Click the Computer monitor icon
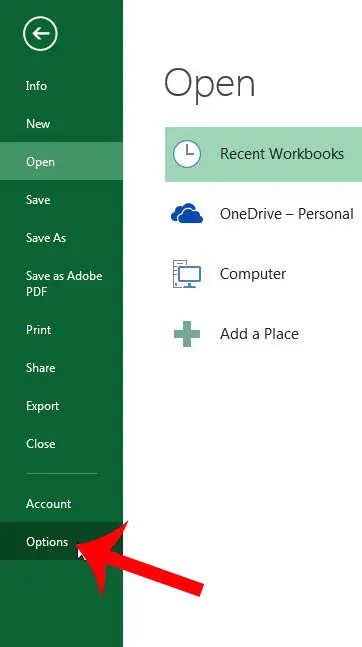This screenshot has height=647, width=362. (187, 274)
